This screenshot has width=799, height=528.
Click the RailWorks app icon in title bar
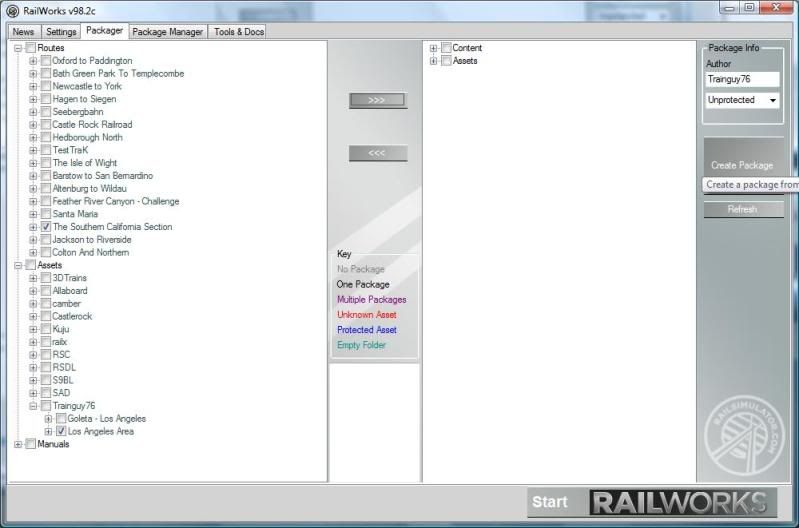[x=12, y=10]
